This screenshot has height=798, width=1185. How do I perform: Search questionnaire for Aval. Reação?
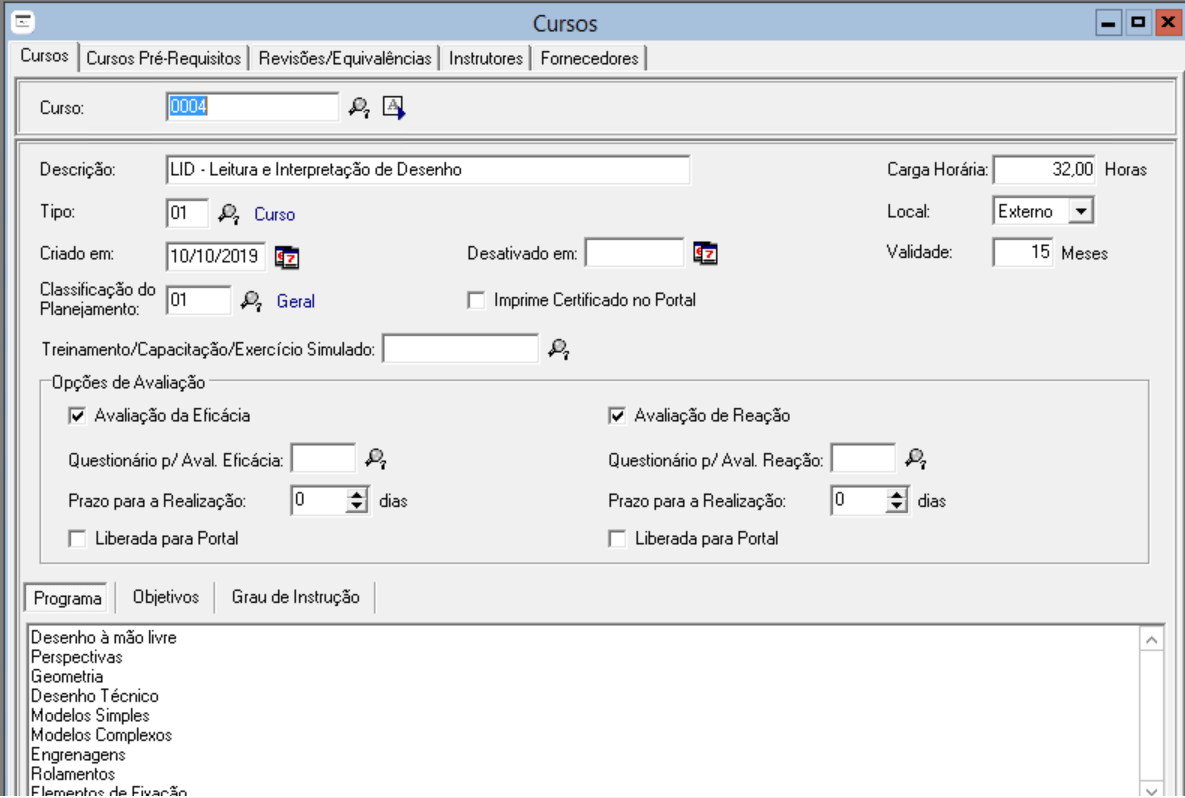(916, 459)
